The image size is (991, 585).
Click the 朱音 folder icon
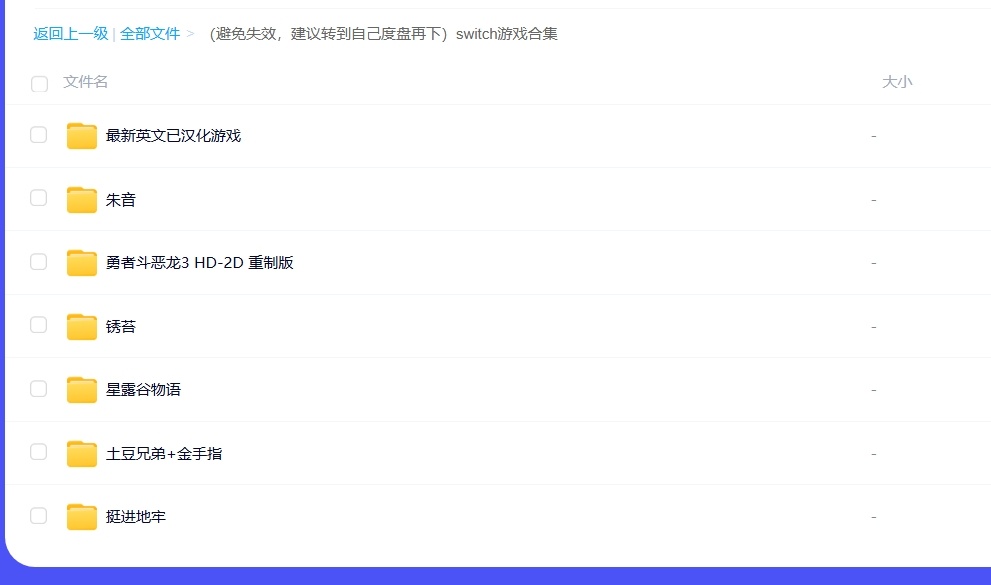tap(82, 200)
